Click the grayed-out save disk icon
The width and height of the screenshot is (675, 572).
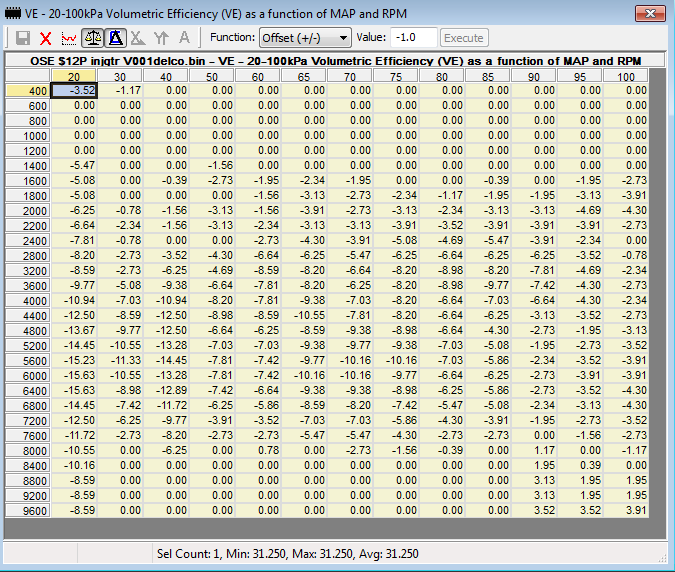point(23,38)
